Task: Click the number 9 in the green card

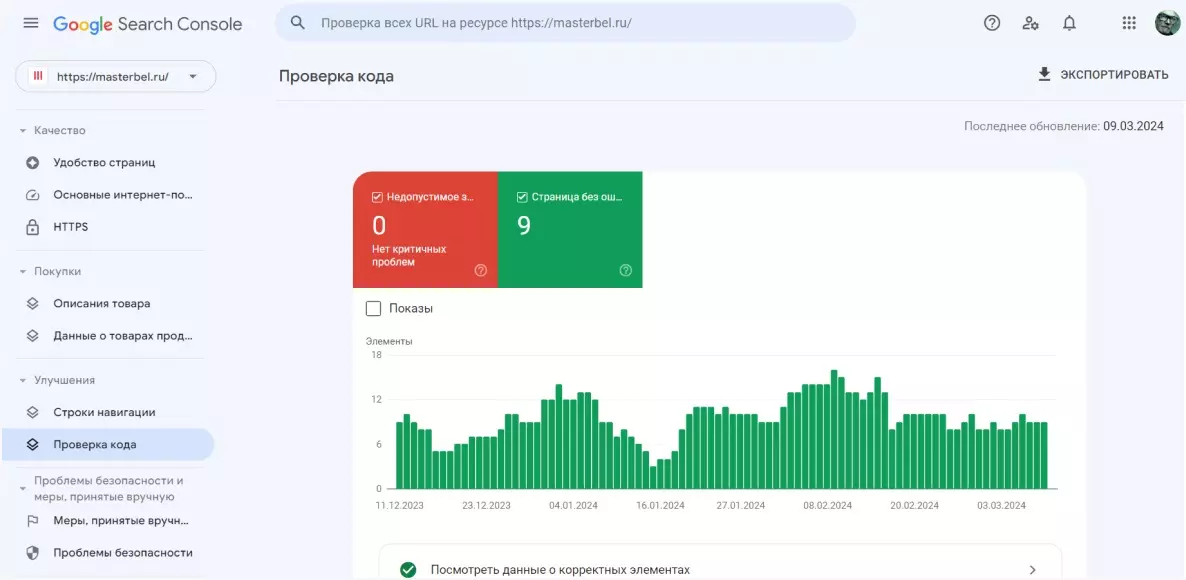Action: tap(523, 226)
